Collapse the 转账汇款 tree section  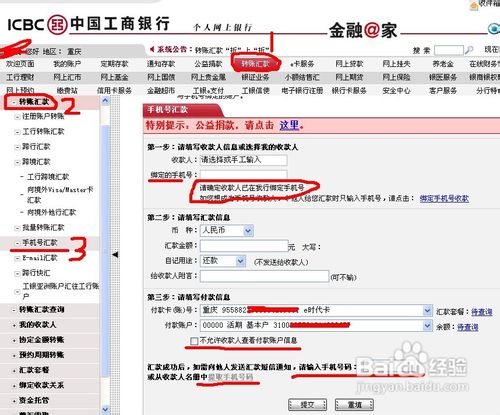(14, 102)
